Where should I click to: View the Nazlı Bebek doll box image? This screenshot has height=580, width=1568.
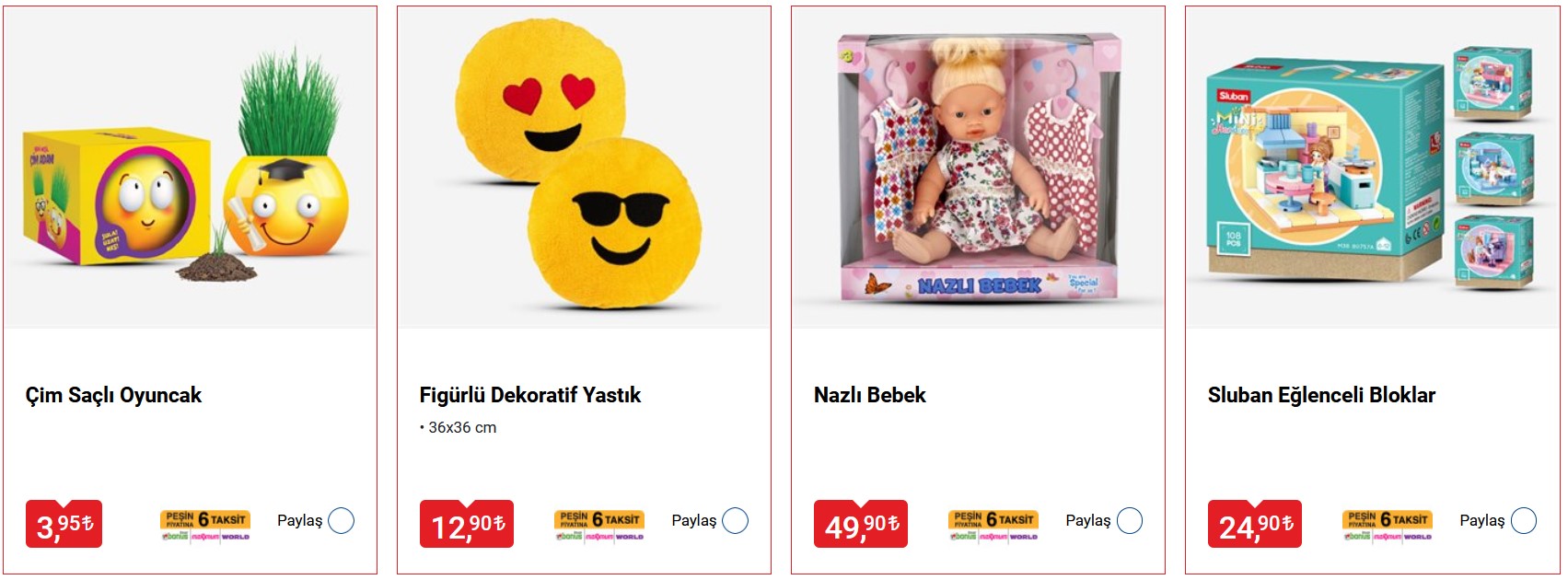[979, 168]
